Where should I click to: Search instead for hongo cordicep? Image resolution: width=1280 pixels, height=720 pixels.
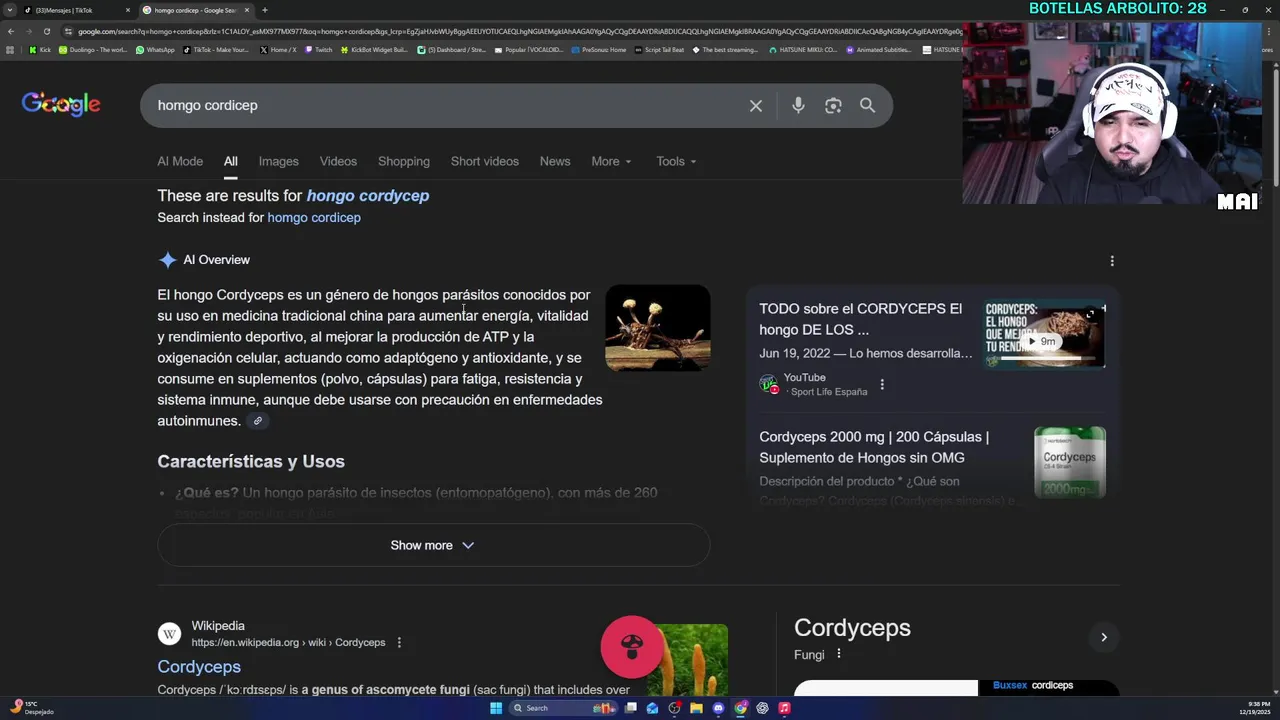point(314,217)
